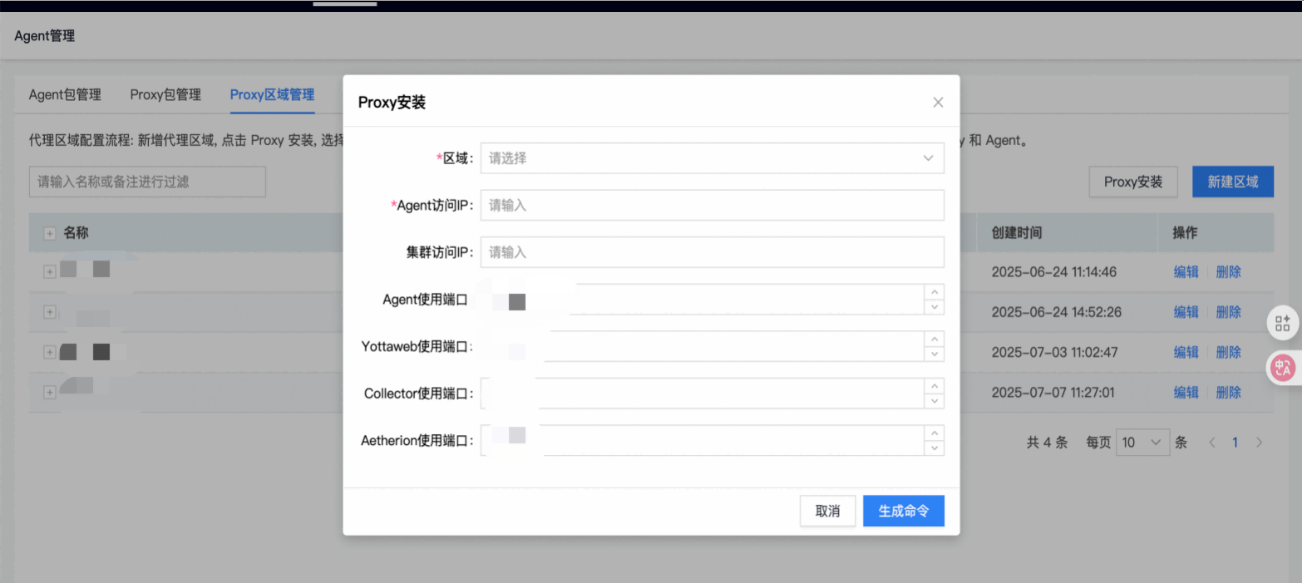Decrease Yottaweb使用端口 with down arrow

934,354
